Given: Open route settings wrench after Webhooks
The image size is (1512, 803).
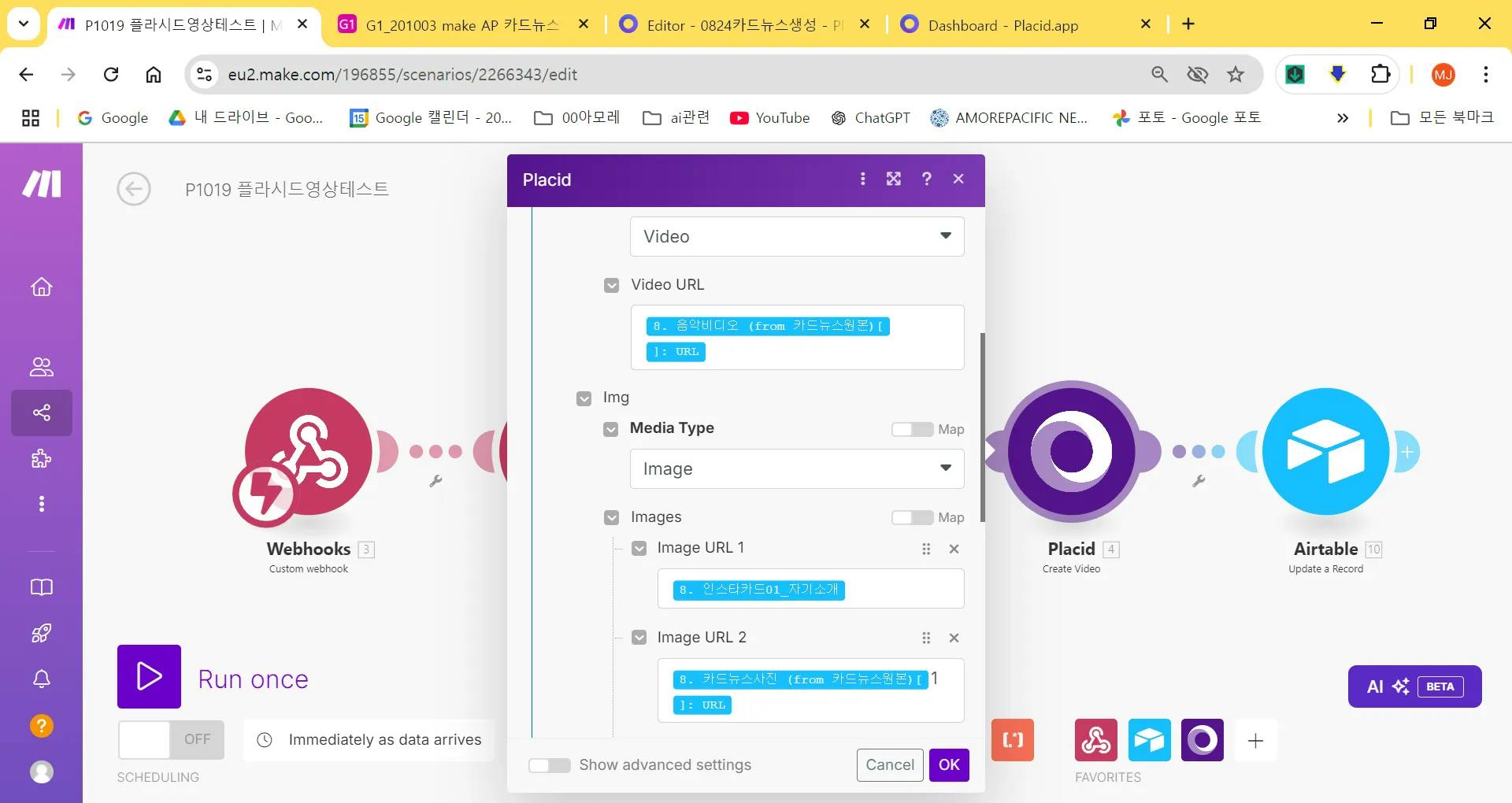Looking at the screenshot, I should (x=435, y=481).
